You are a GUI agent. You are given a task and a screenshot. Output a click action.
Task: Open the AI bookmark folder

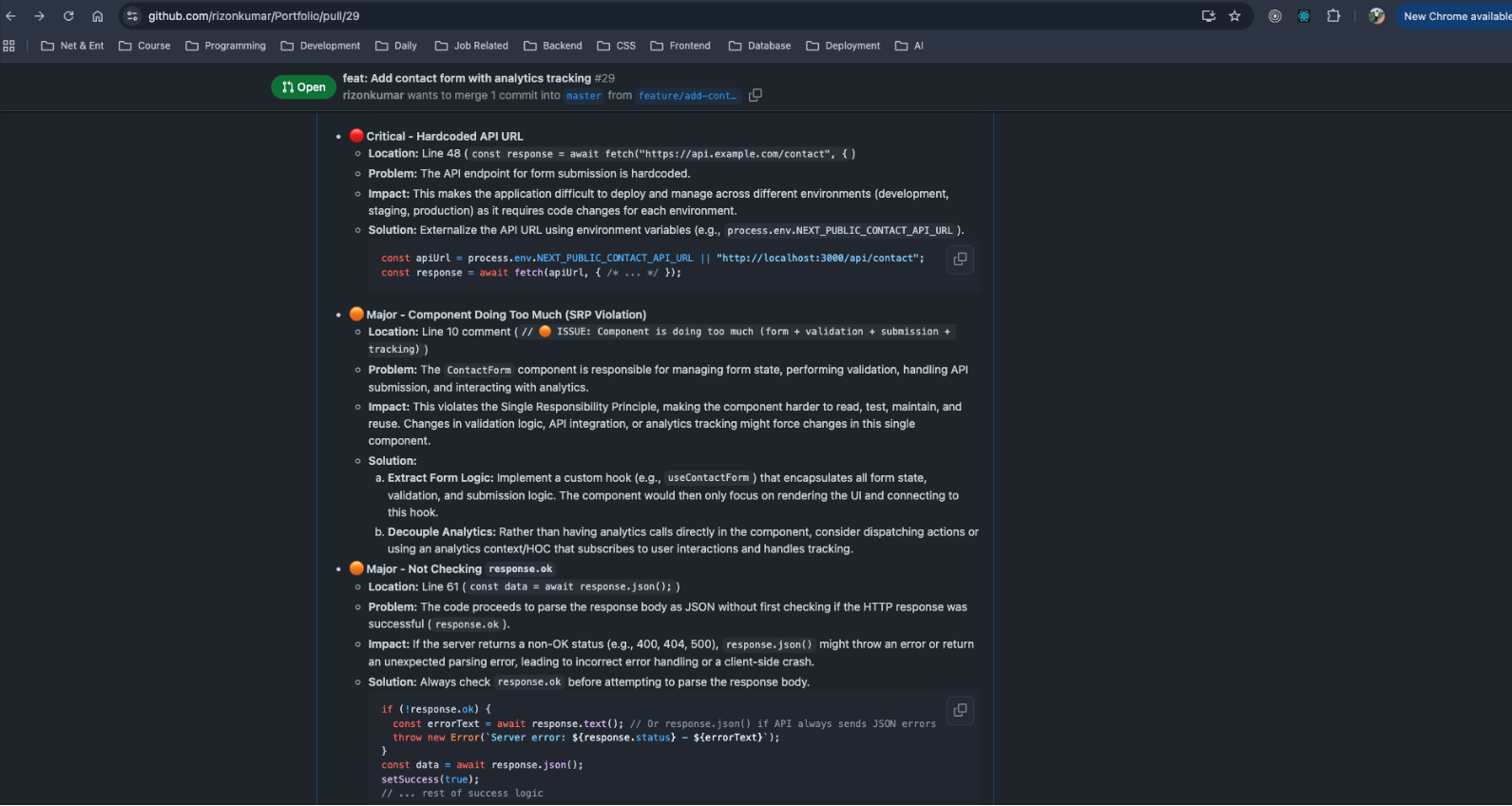click(909, 46)
